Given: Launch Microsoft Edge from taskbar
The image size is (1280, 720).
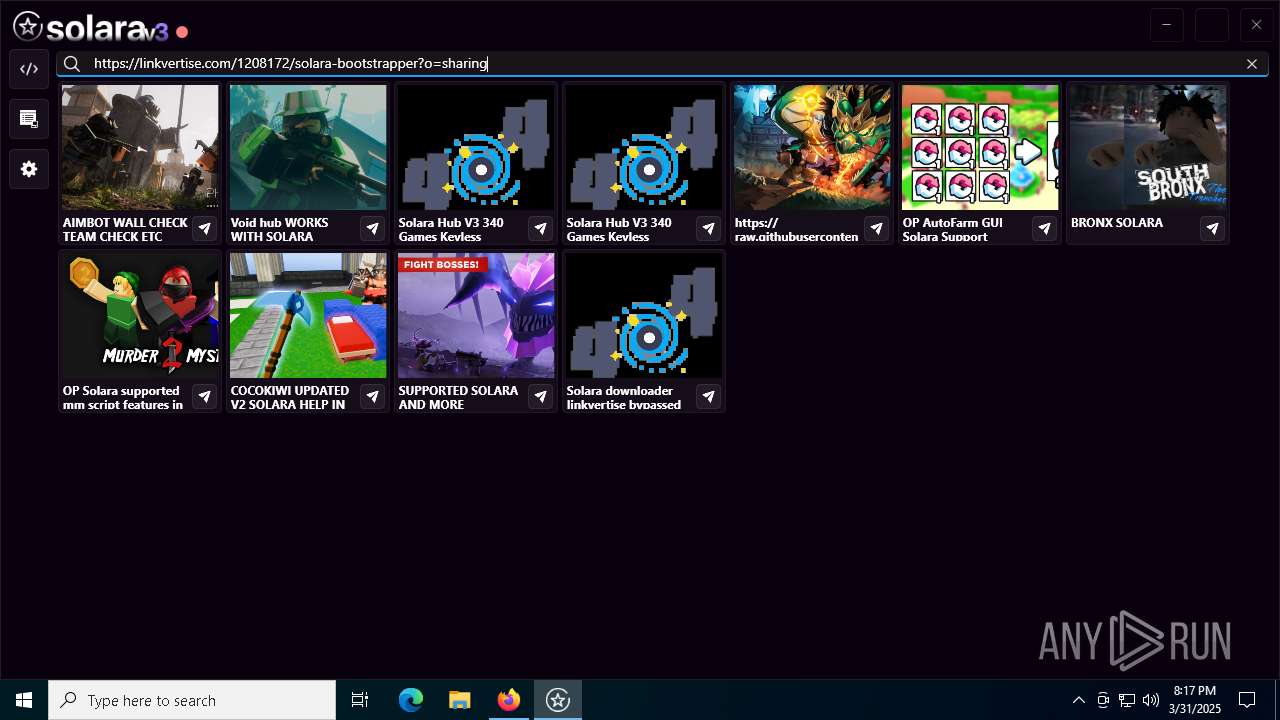Looking at the screenshot, I should pyautogui.click(x=411, y=700).
